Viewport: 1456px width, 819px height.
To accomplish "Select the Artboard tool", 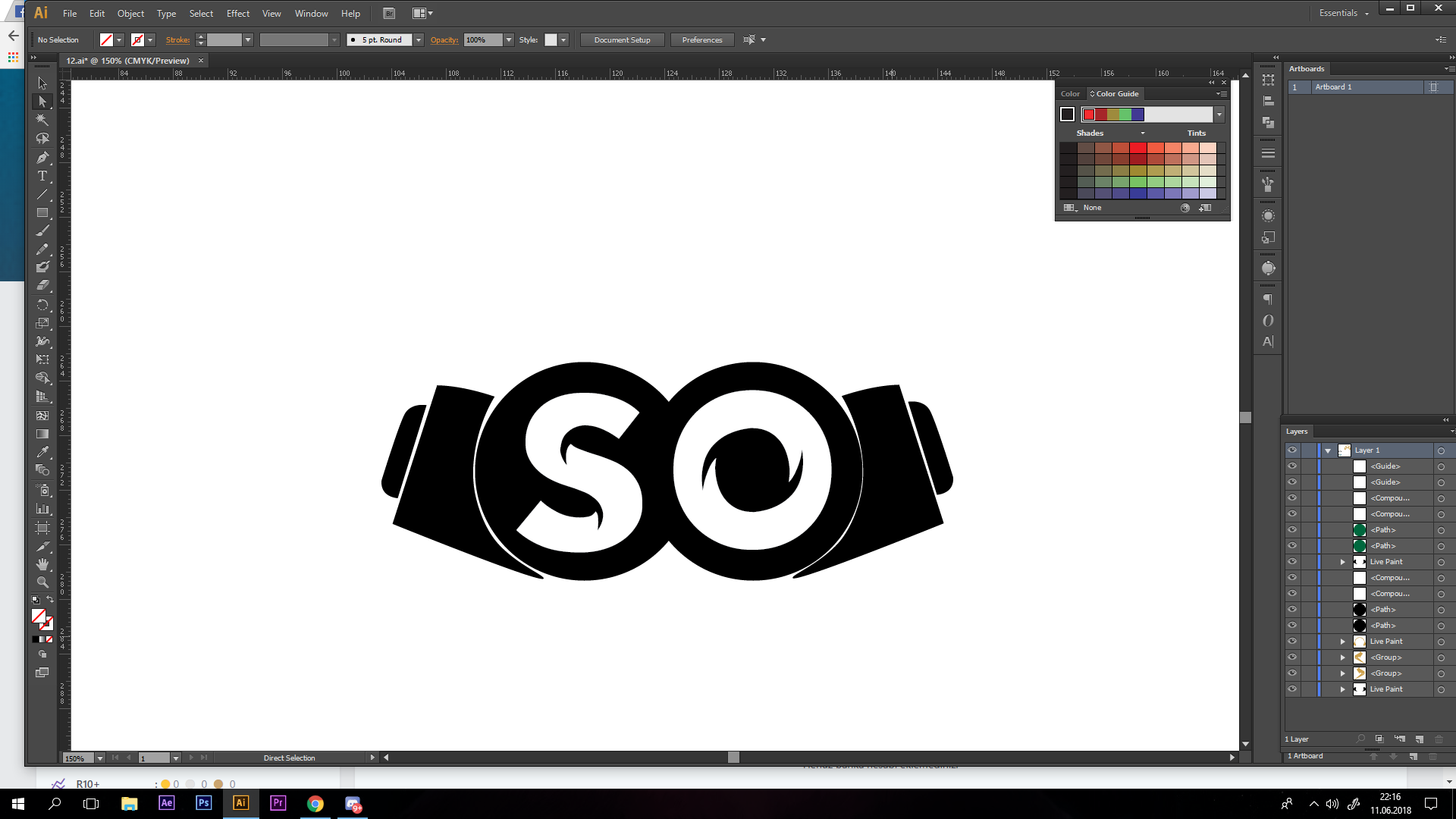I will point(42,528).
